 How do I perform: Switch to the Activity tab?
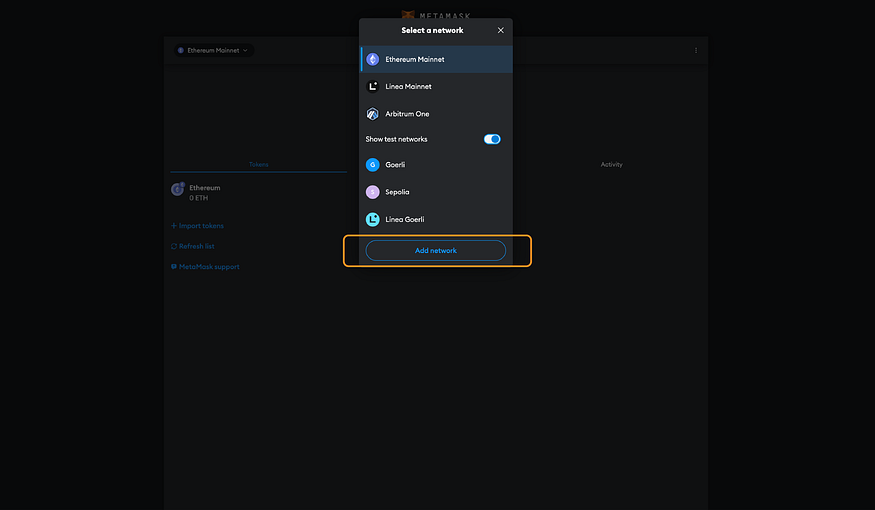tap(612, 165)
